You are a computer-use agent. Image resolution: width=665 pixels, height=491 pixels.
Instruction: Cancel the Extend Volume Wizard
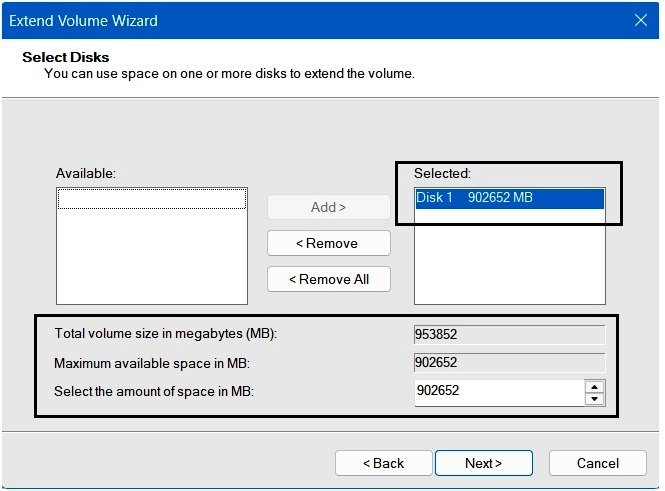pyautogui.click(x=598, y=463)
